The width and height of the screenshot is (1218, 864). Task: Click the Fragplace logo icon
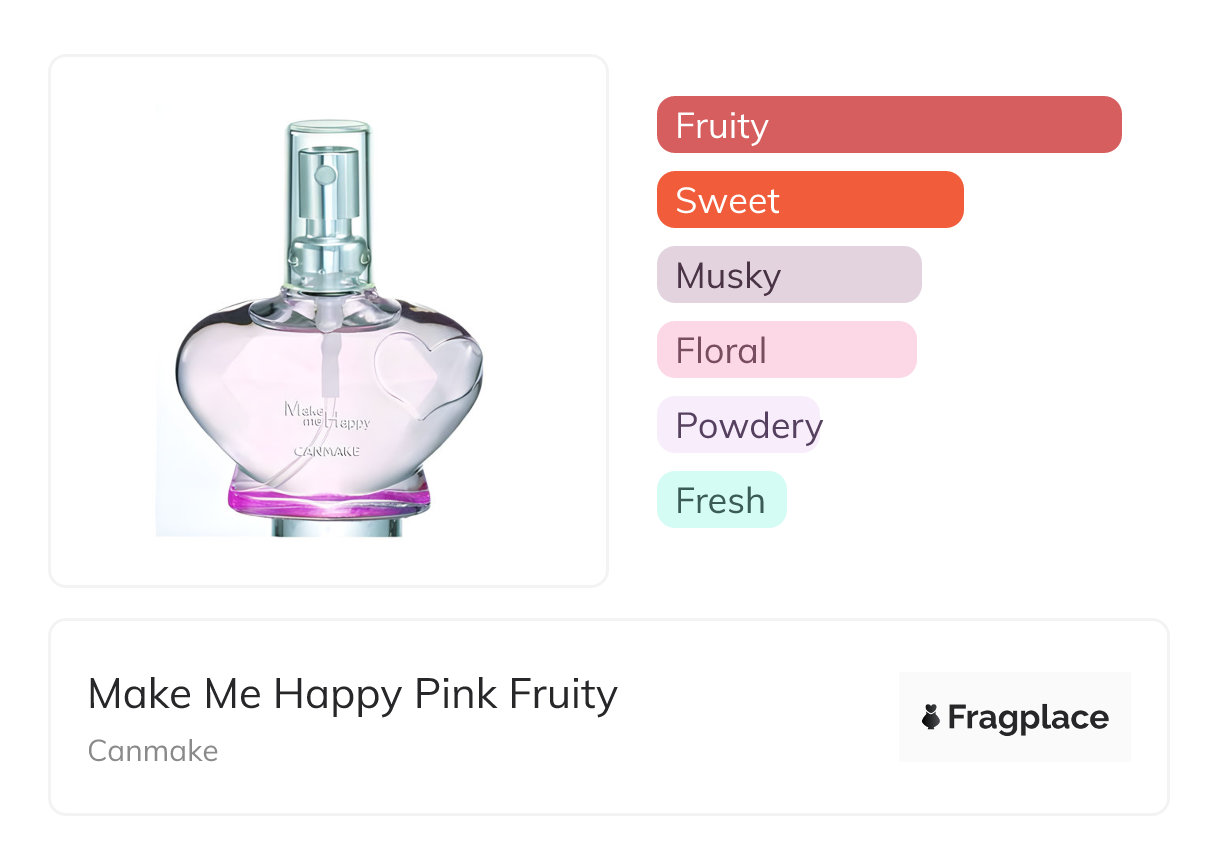(x=931, y=717)
